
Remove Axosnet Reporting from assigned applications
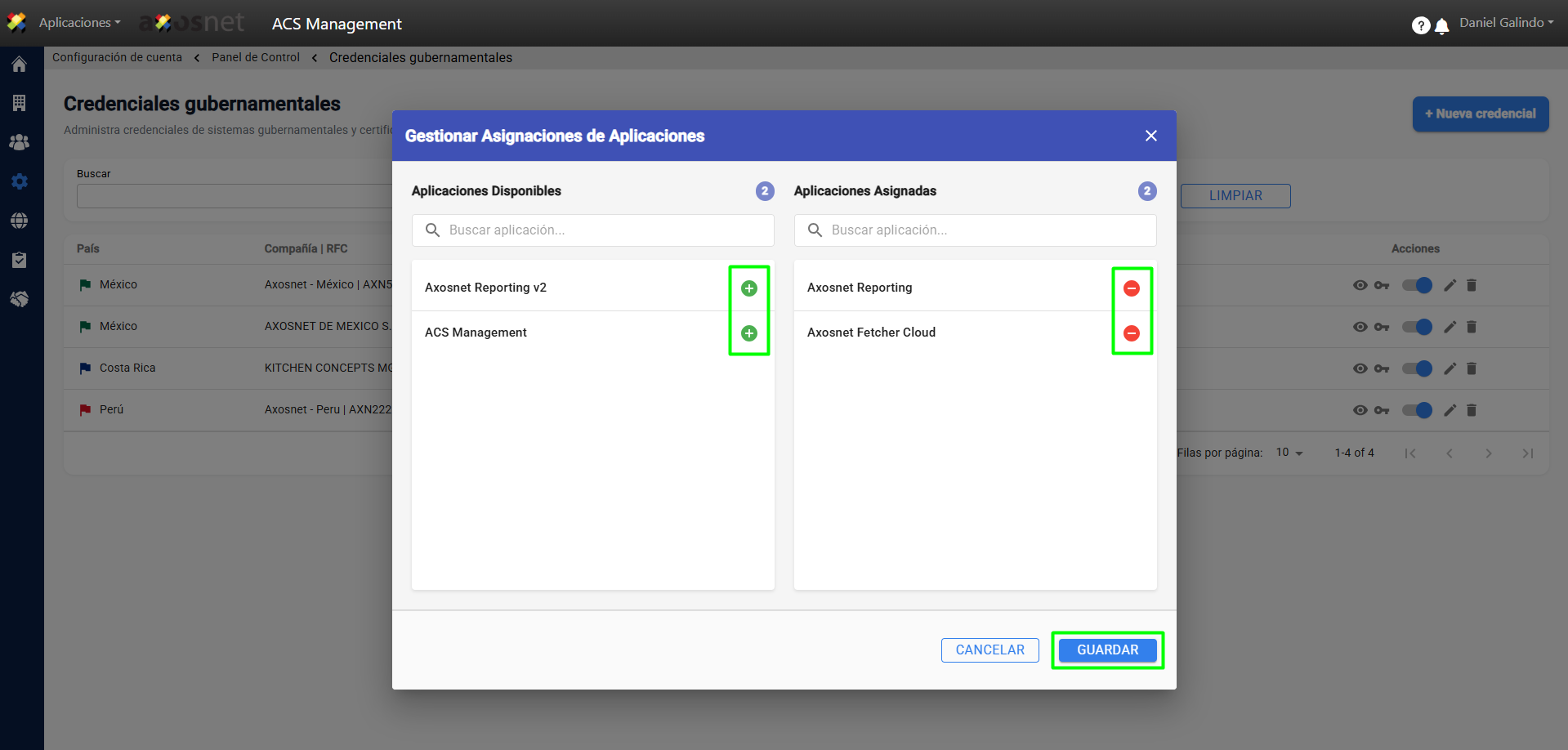coord(1131,288)
